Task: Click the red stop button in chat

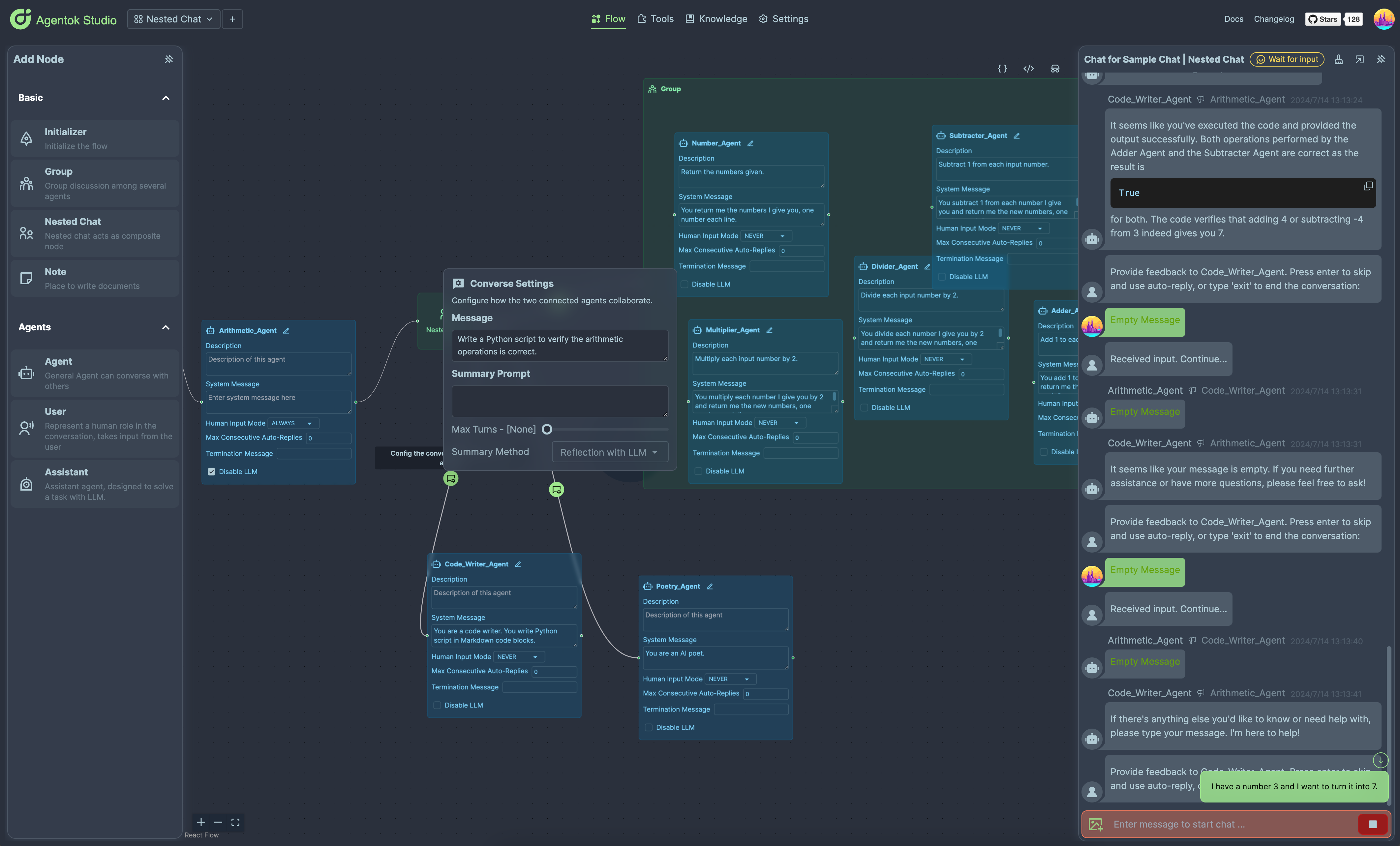Action: point(1372,825)
